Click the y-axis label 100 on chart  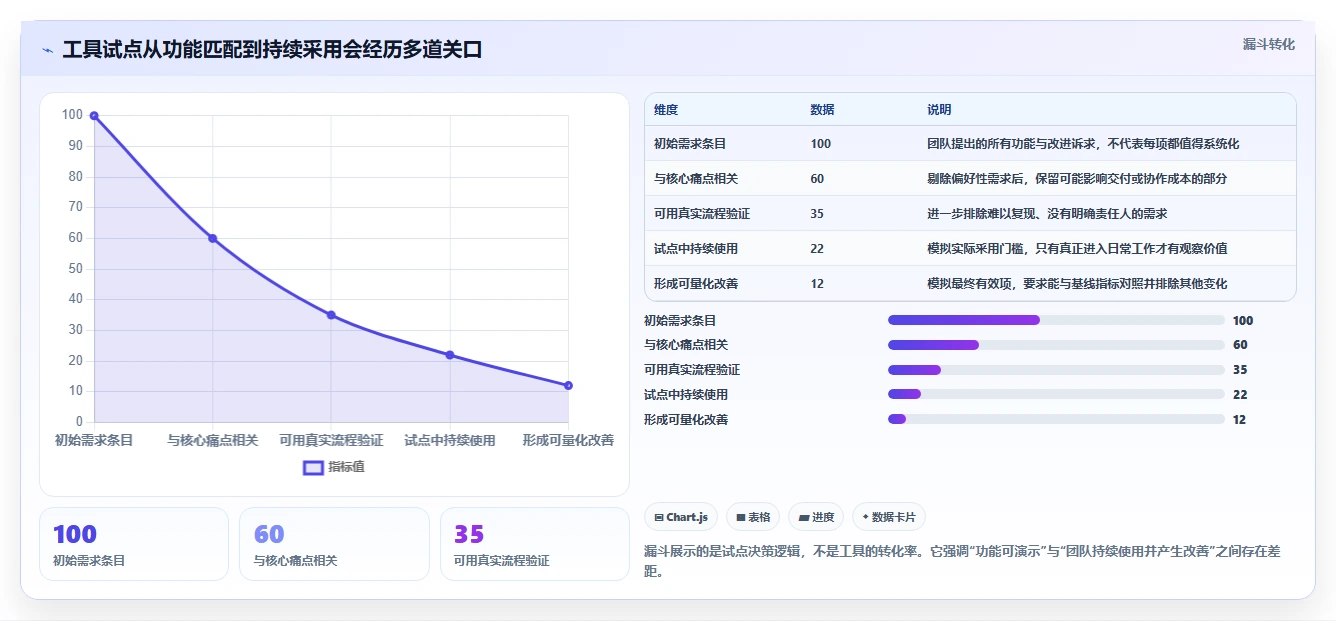pos(72,115)
